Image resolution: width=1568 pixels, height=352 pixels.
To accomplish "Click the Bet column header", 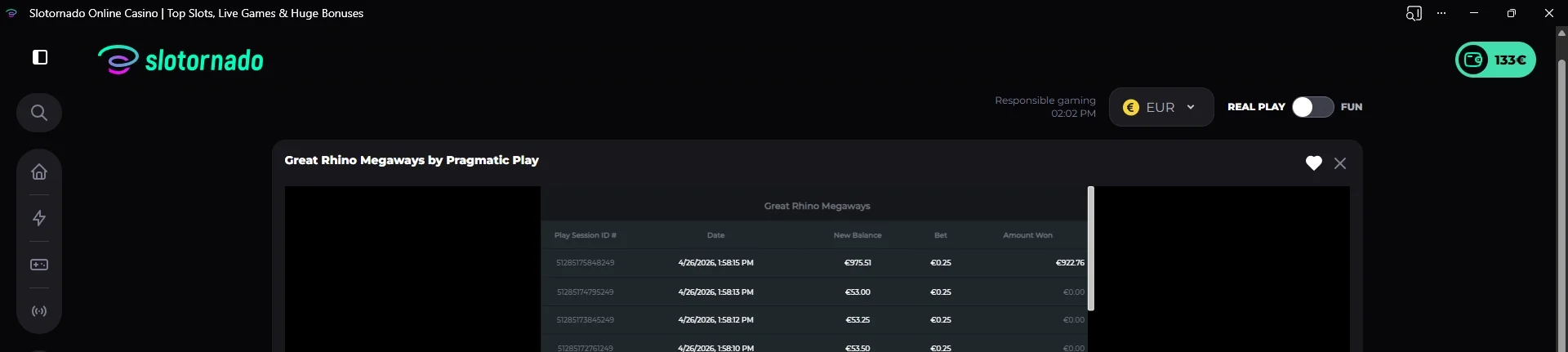I will (x=941, y=235).
